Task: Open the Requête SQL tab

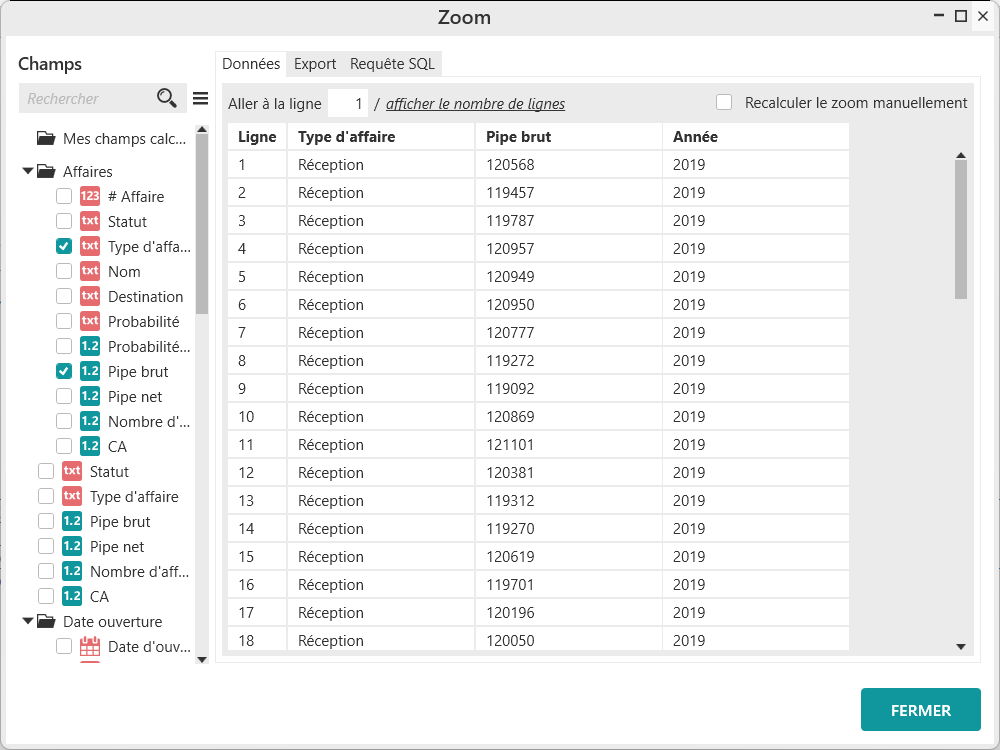Action: point(392,64)
